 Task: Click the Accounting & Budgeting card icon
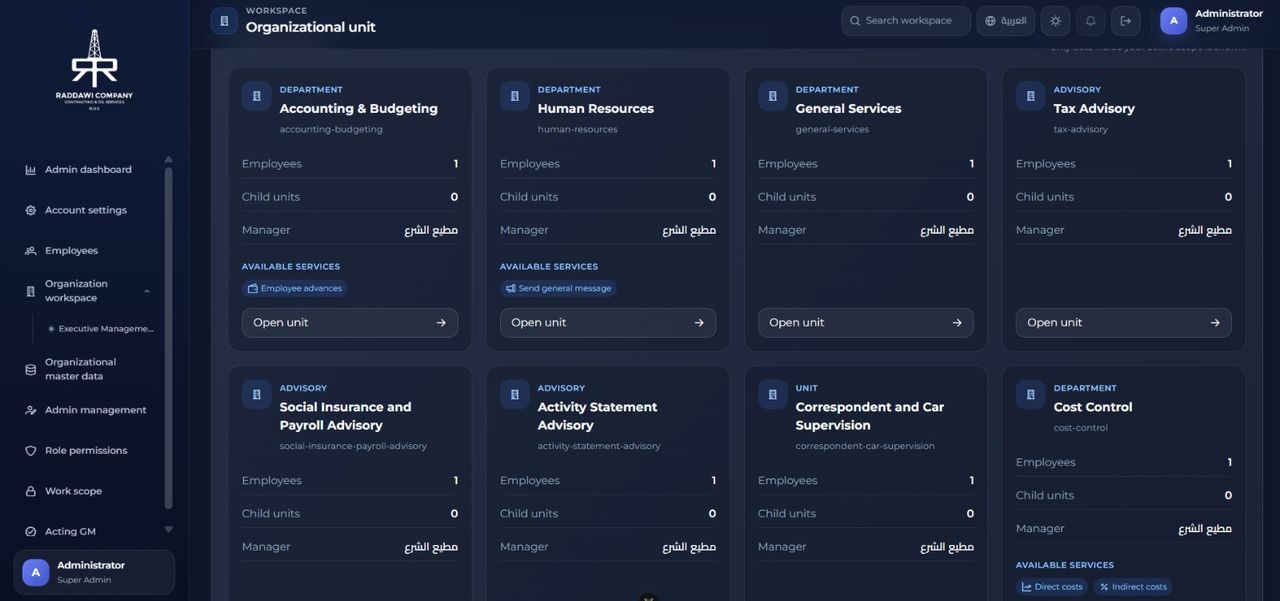point(257,96)
